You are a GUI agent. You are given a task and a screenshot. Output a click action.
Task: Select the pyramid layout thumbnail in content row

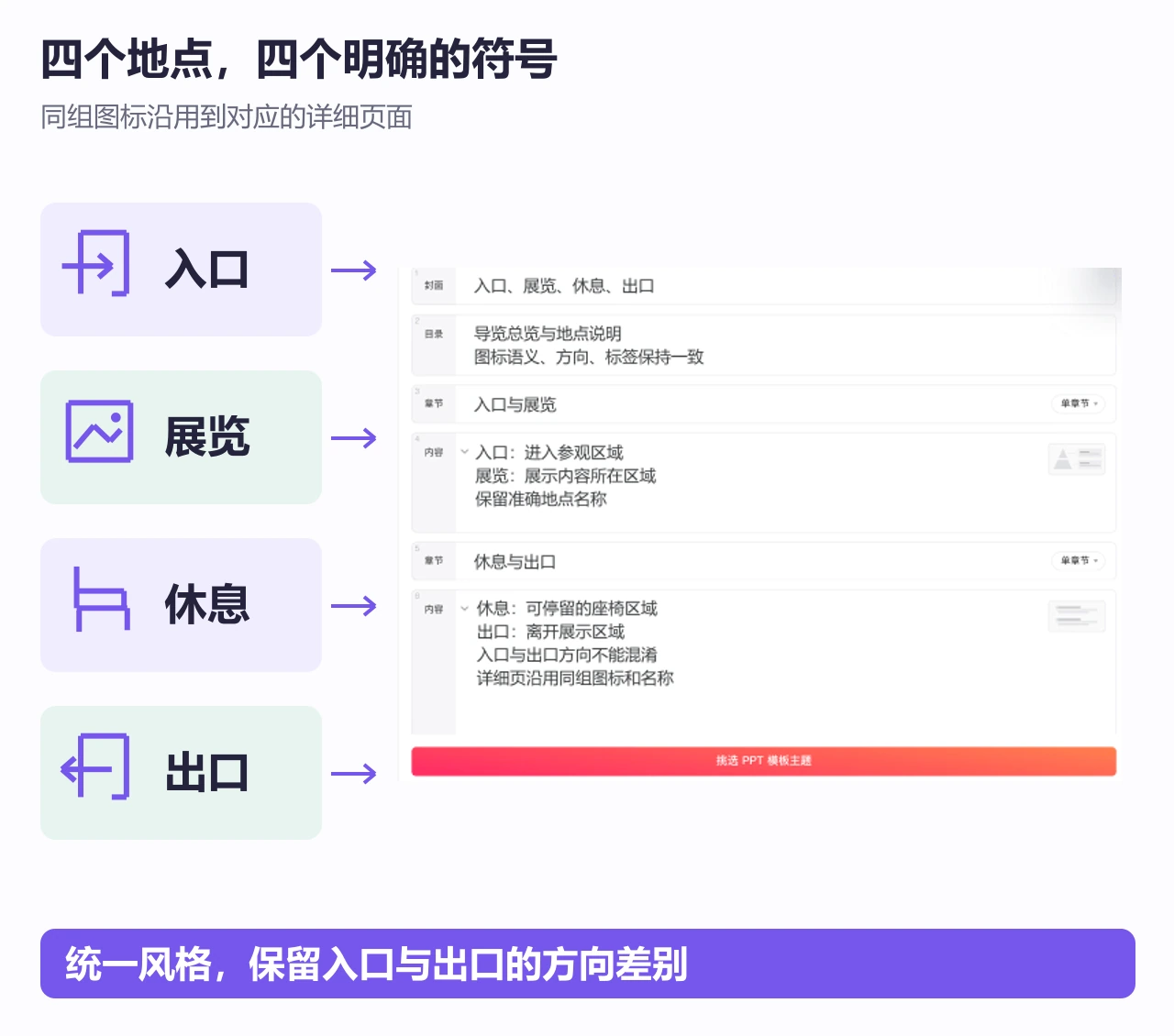[1077, 458]
